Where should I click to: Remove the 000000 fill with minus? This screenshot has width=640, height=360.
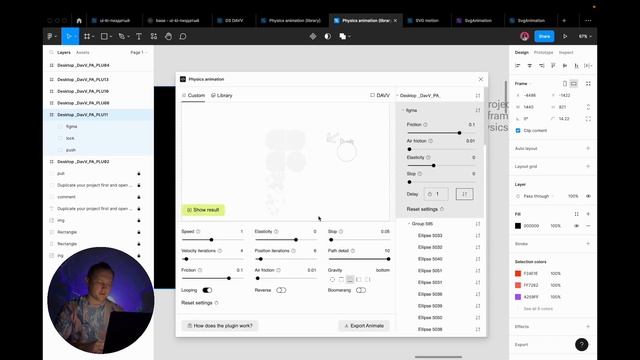[588, 226]
